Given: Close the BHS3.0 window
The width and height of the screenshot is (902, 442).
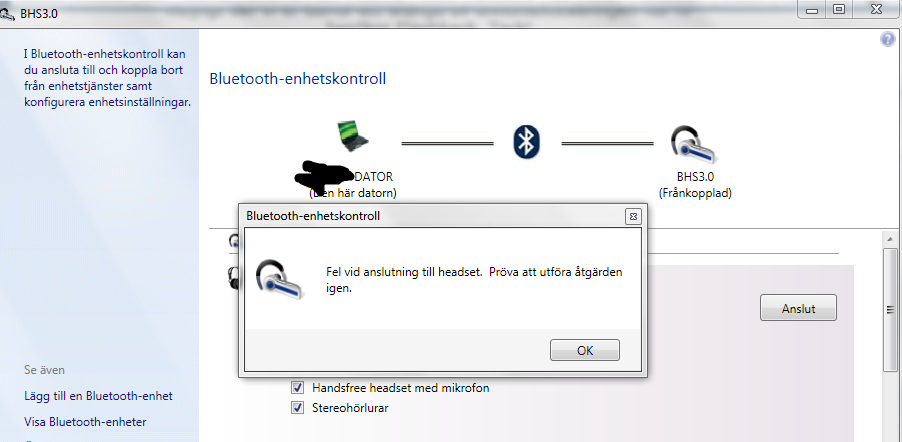Looking at the screenshot, I should (877, 10).
